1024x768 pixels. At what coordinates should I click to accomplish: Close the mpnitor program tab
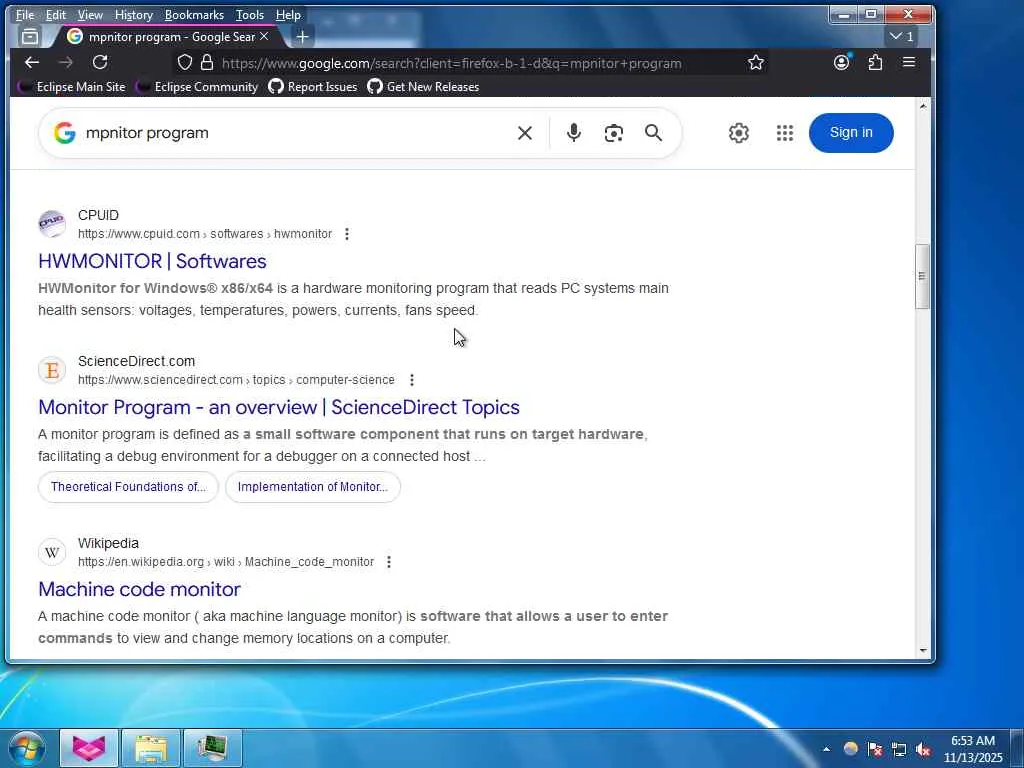[x=264, y=37]
